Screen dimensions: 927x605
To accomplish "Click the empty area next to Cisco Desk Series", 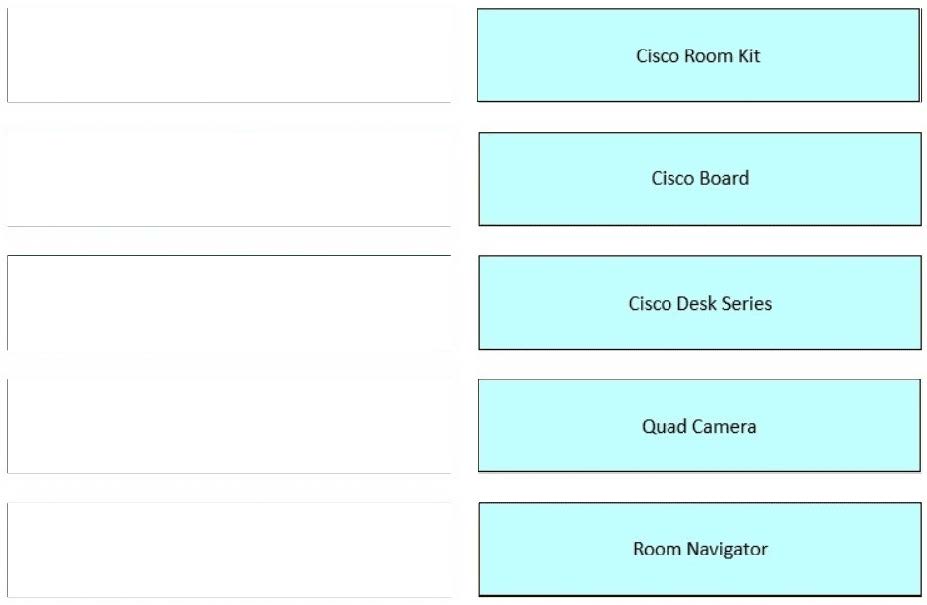I will tap(228, 302).
